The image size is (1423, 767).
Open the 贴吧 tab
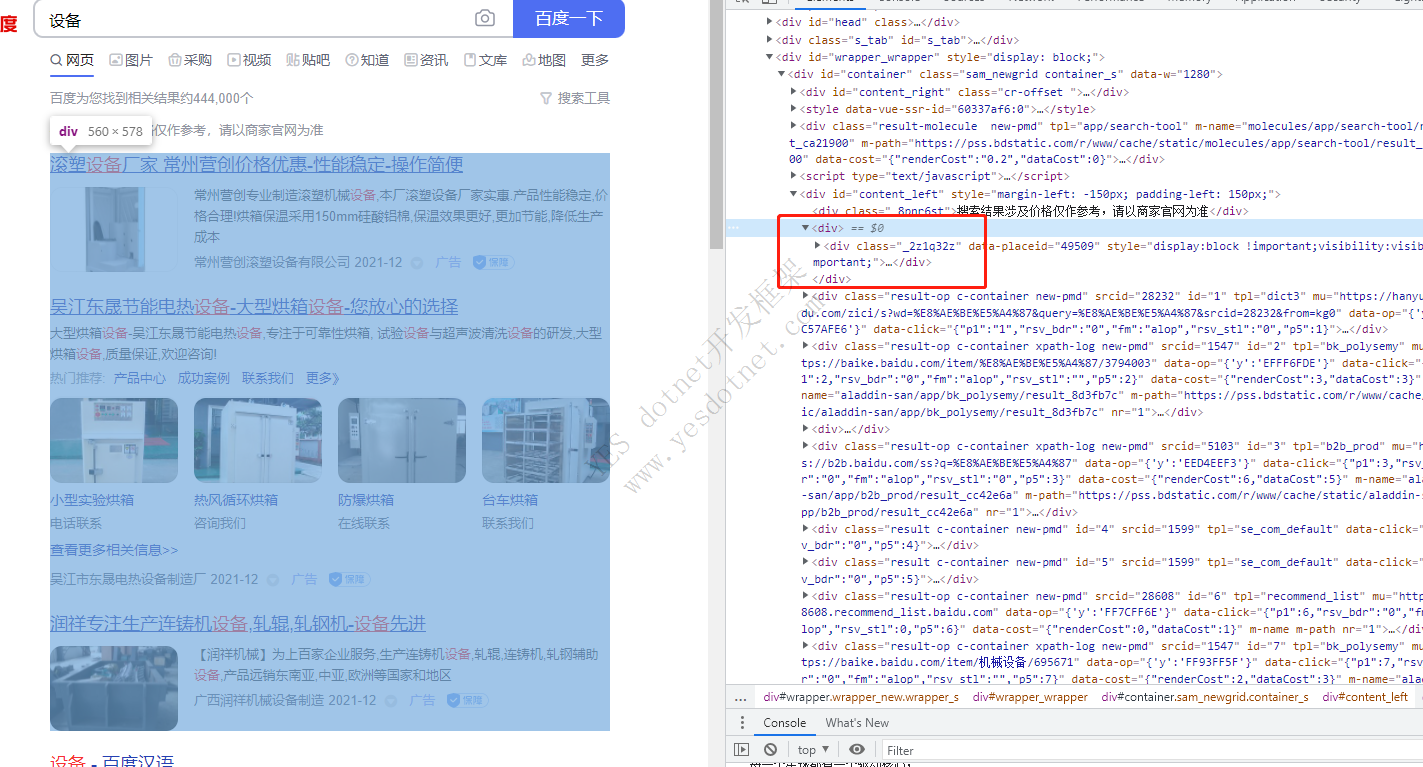click(308, 60)
